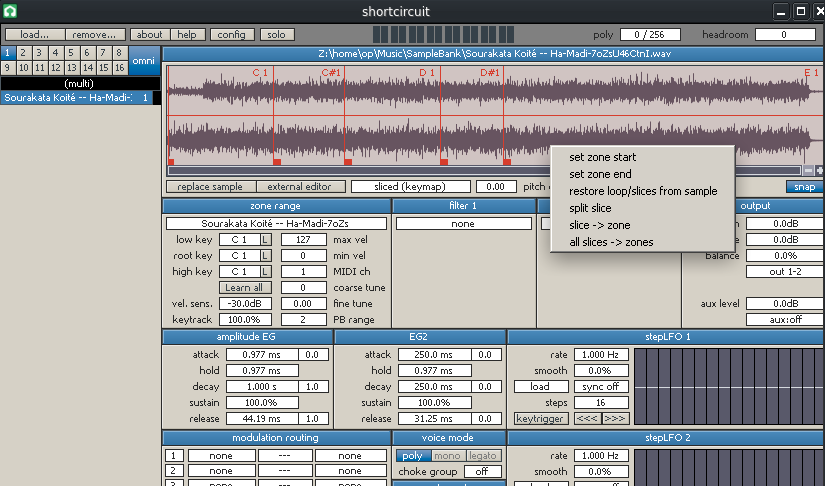Open the config settings
This screenshot has height=486, width=825.
(232, 35)
